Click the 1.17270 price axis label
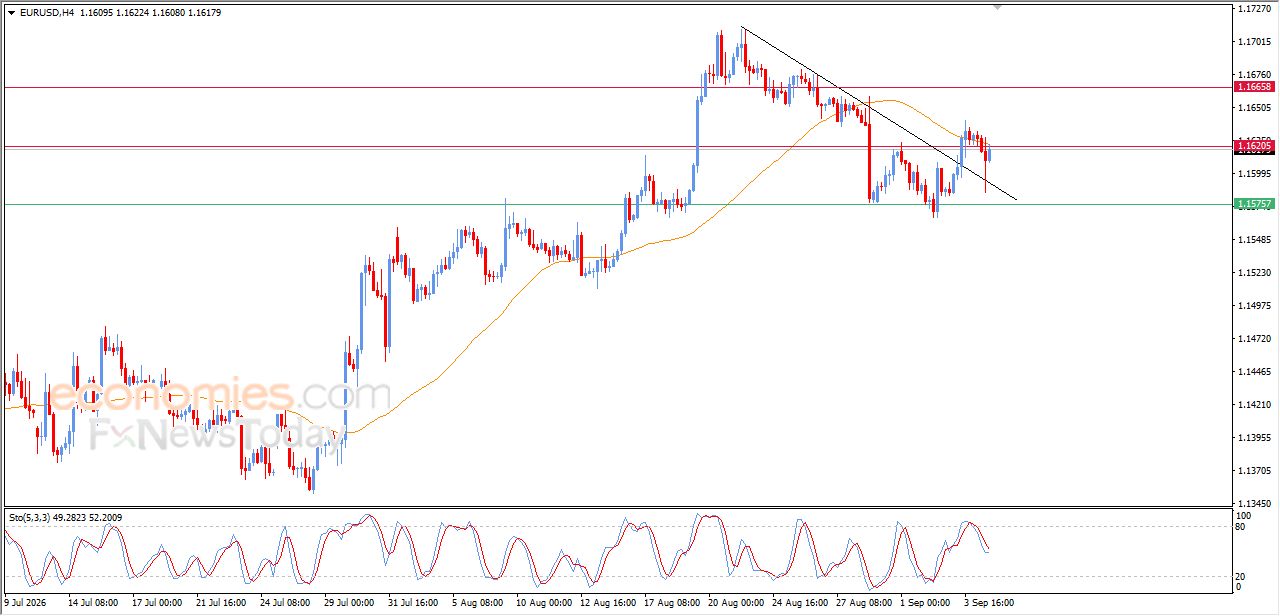Viewport: 1280px width, 616px height. (1254, 8)
